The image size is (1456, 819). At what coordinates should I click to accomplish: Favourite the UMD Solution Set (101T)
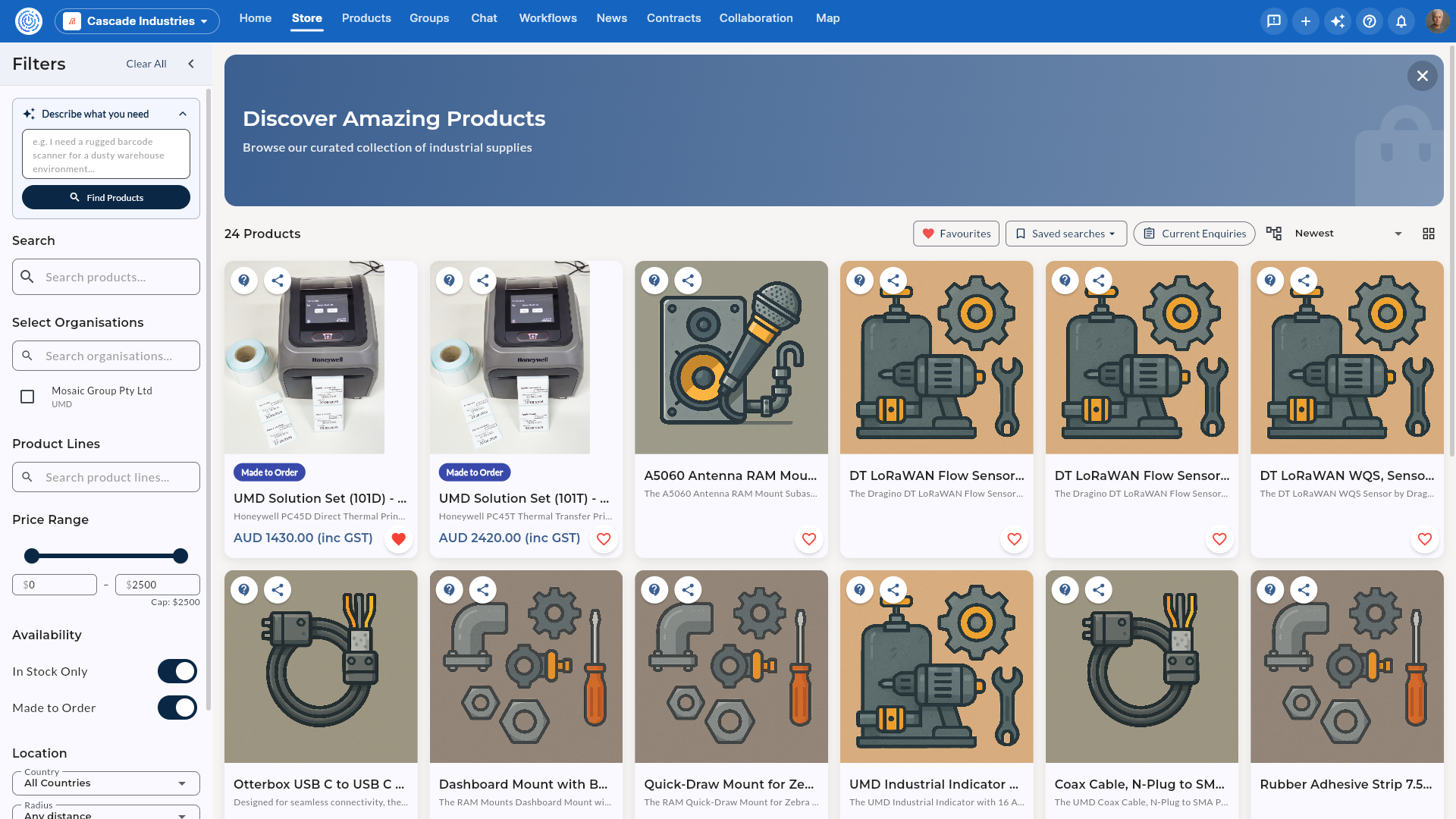pyautogui.click(x=604, y=539)
